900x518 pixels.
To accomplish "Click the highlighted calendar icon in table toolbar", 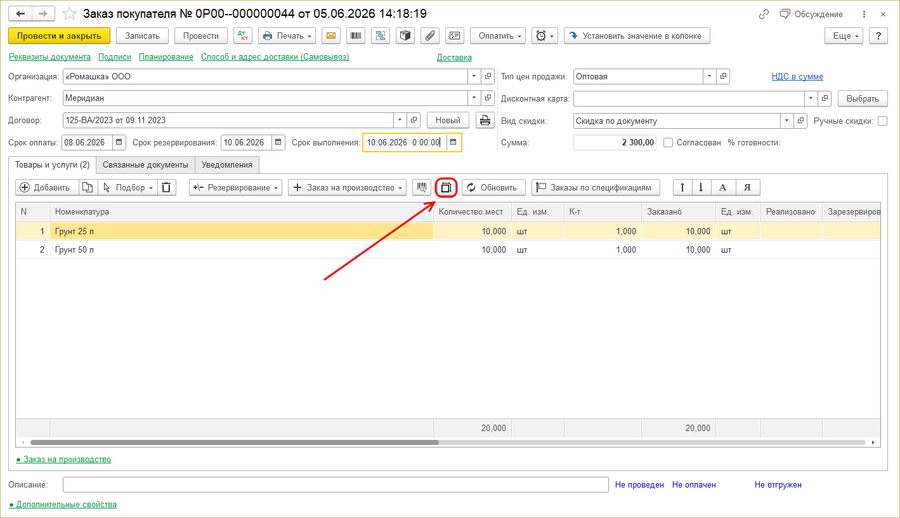I will click(446, 187).
